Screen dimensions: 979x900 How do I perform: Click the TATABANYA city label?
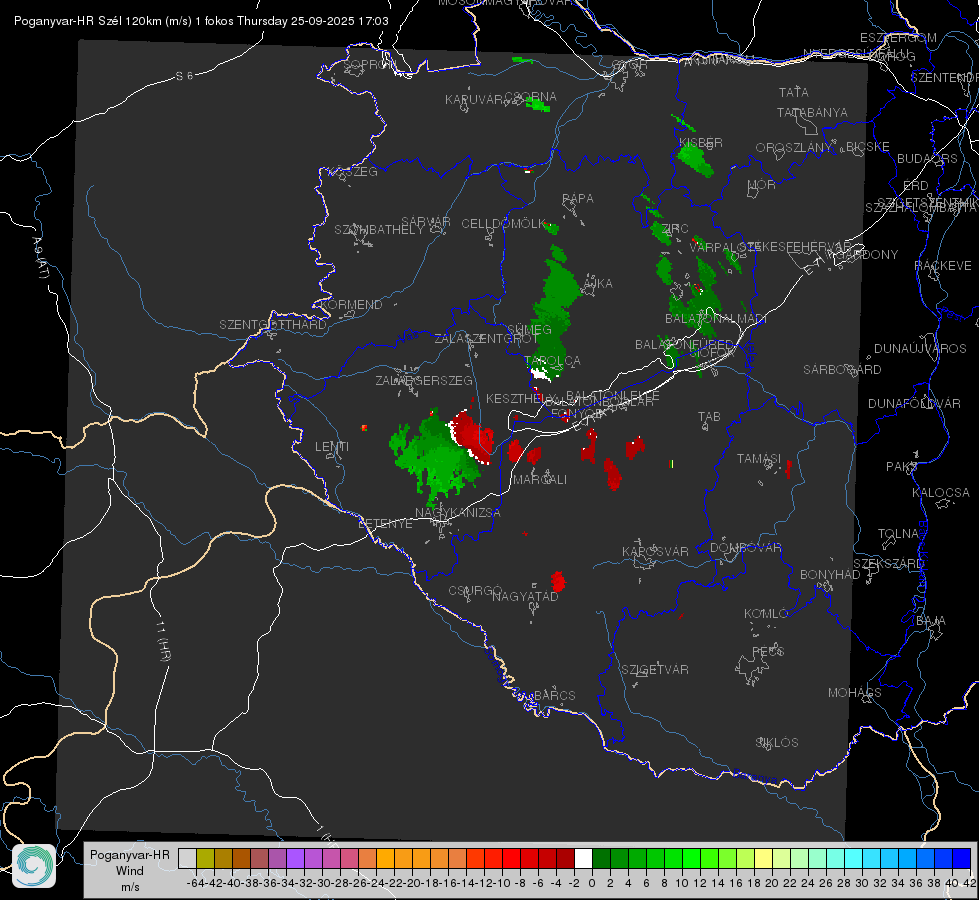point(812,112)
